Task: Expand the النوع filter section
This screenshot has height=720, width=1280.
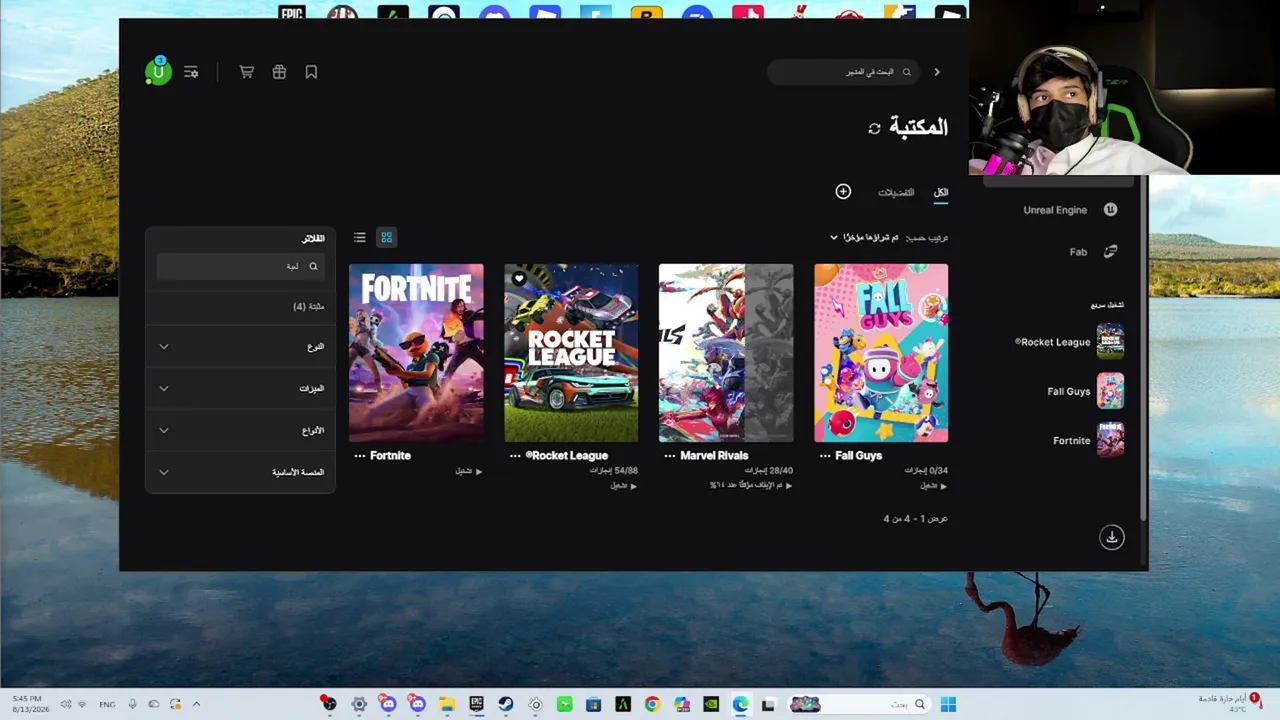Action: tap(240, 346)
